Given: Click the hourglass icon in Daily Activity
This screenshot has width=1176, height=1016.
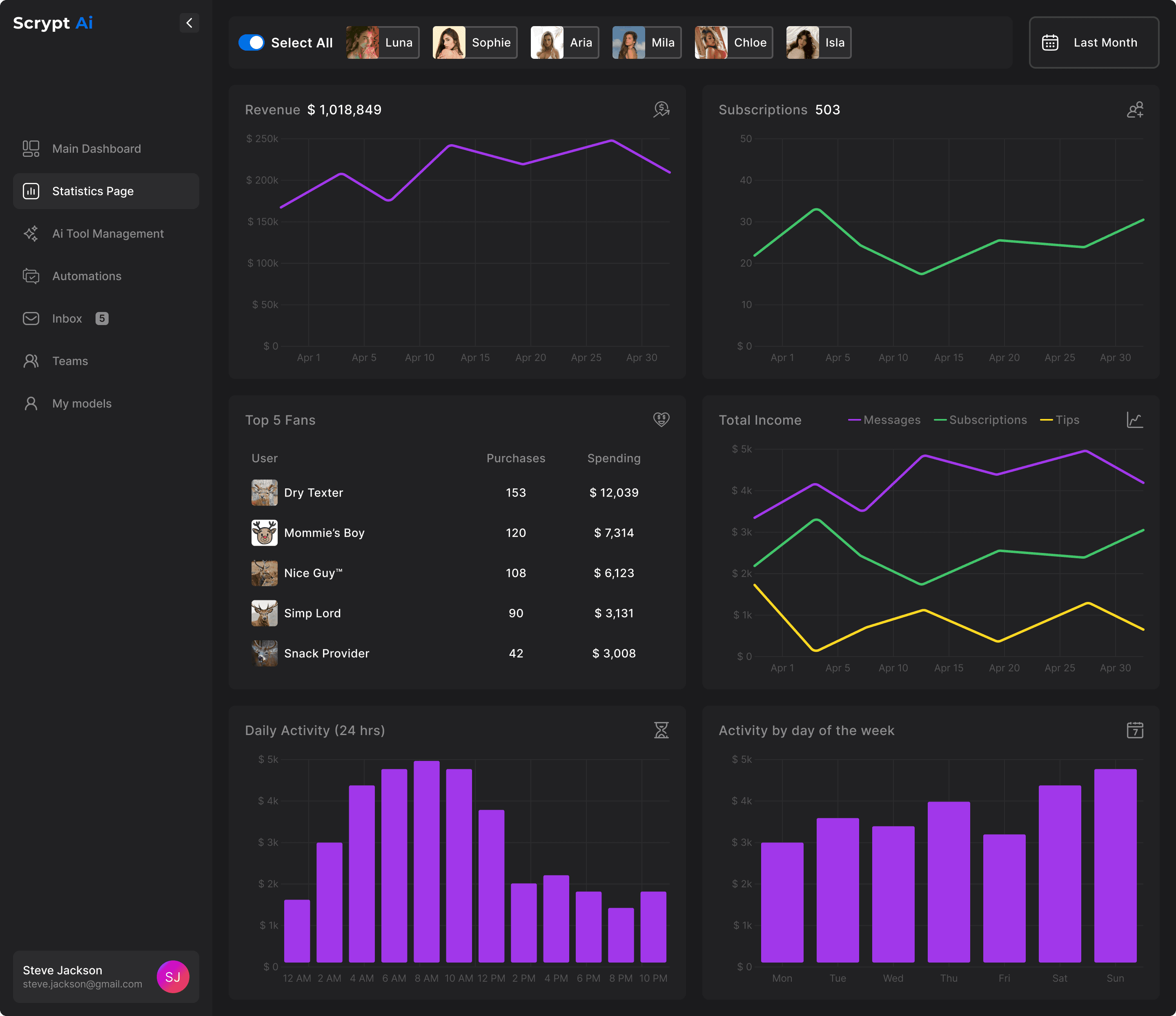Looking at the screenshot, I should coord(661,730).
